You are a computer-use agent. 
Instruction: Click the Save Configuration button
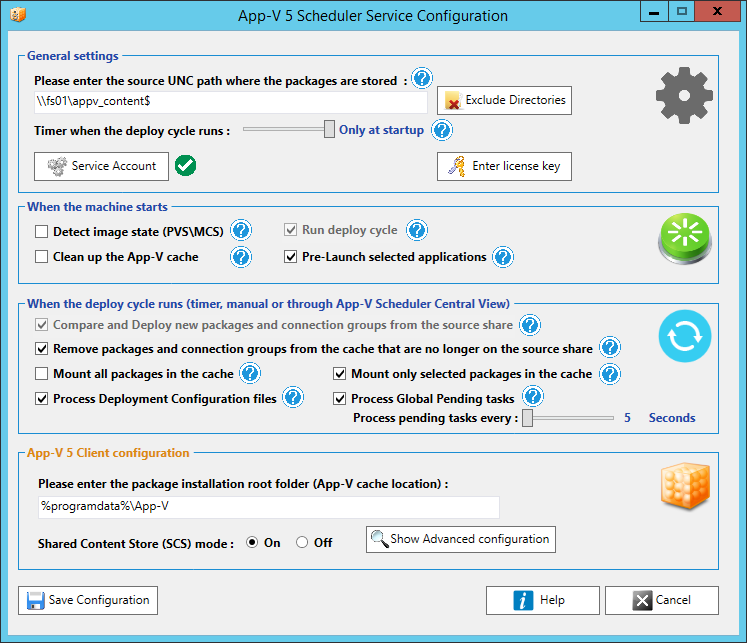pyautogui.click(x=88, y=600)
